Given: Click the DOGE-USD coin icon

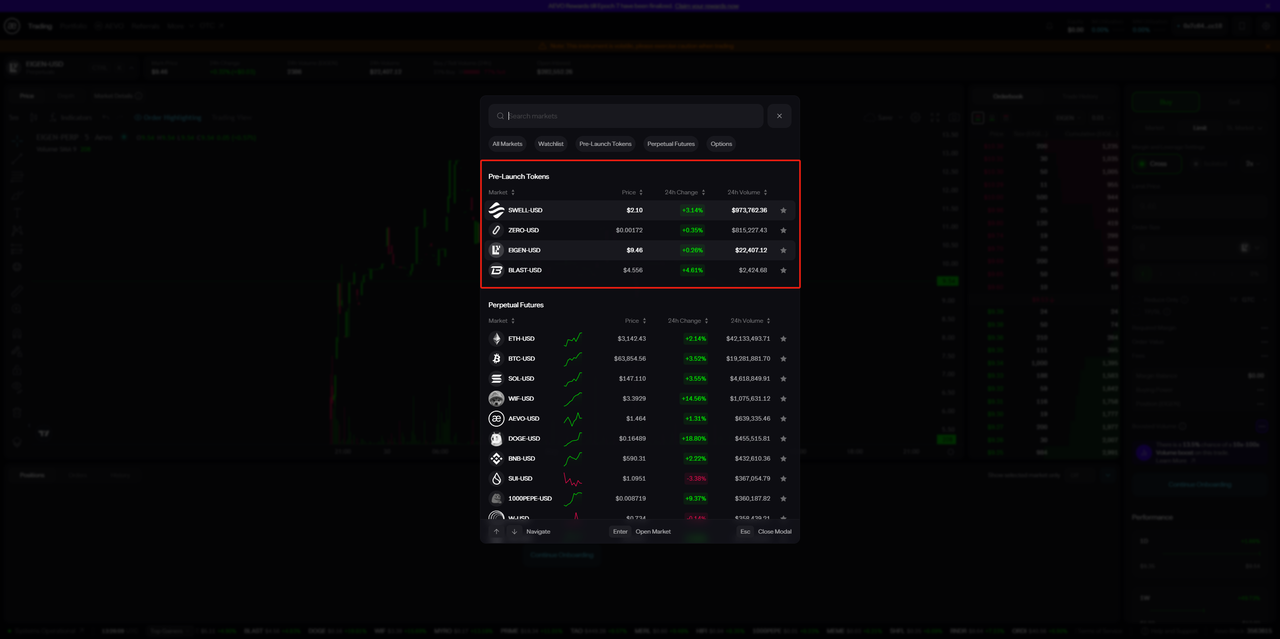Looking at the screenshot, I should (496, 439).
